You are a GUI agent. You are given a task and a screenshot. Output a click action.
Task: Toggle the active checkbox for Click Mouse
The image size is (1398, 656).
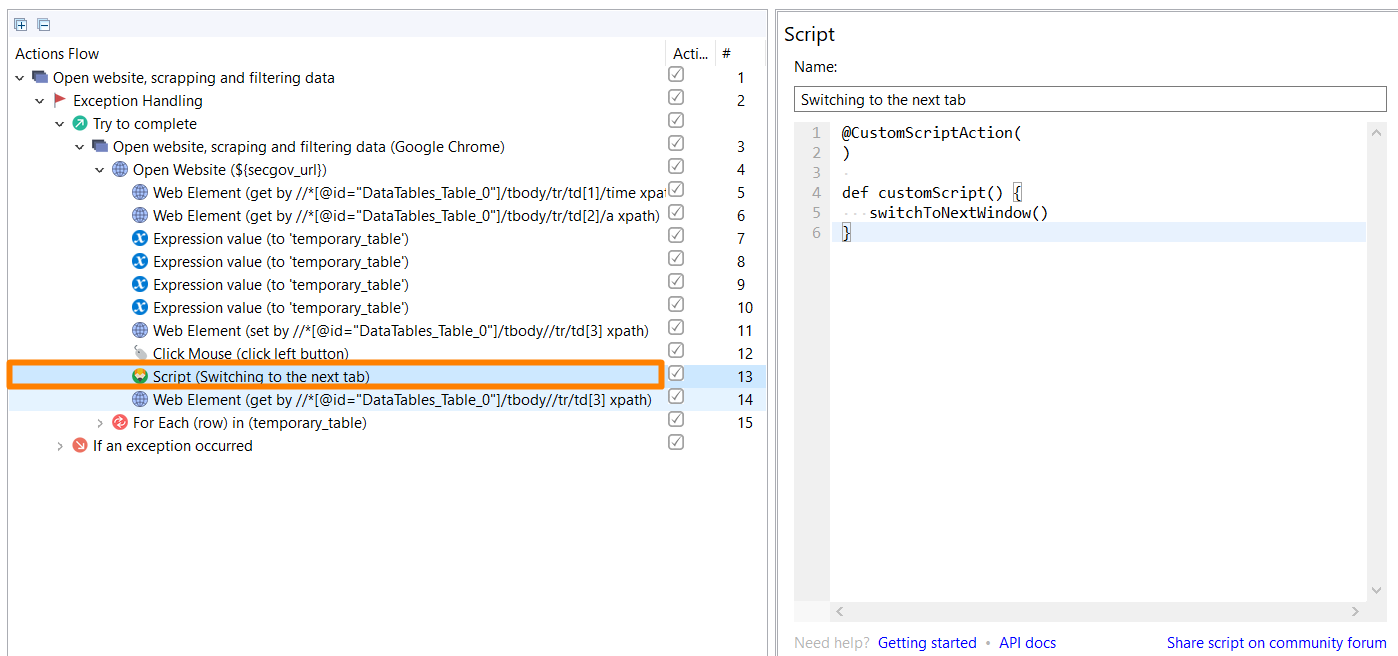point(676,351)
